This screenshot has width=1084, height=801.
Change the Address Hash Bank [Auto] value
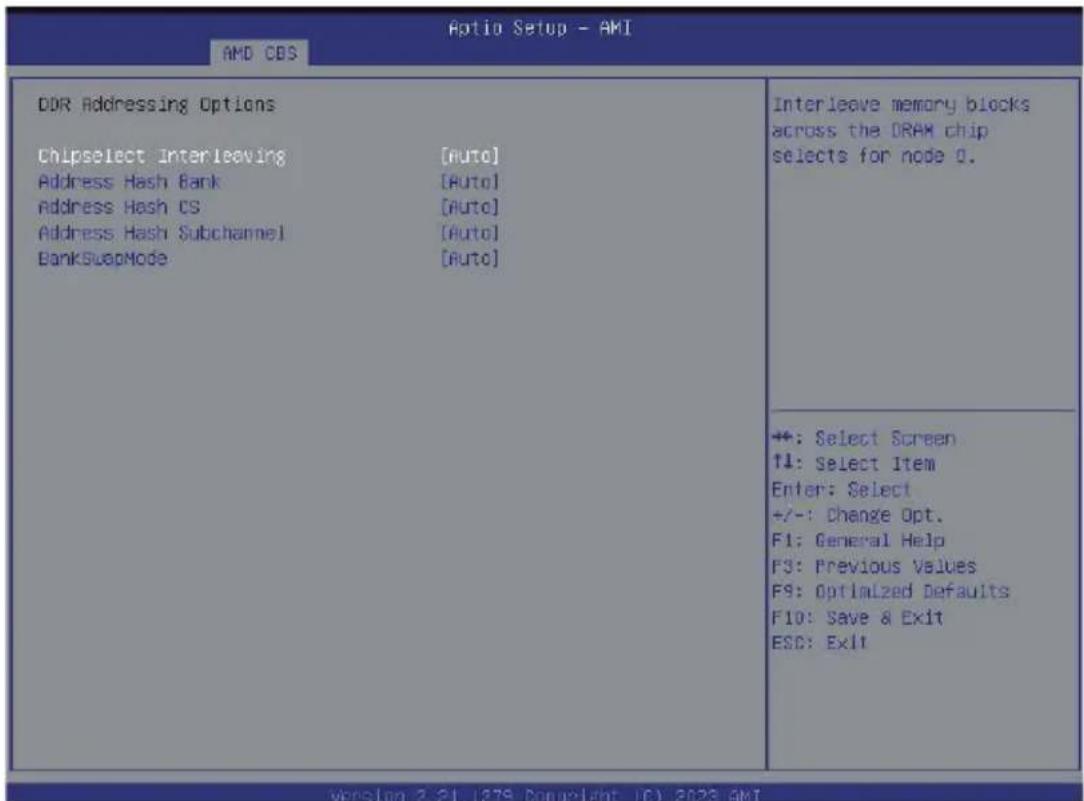pos(469,182)
